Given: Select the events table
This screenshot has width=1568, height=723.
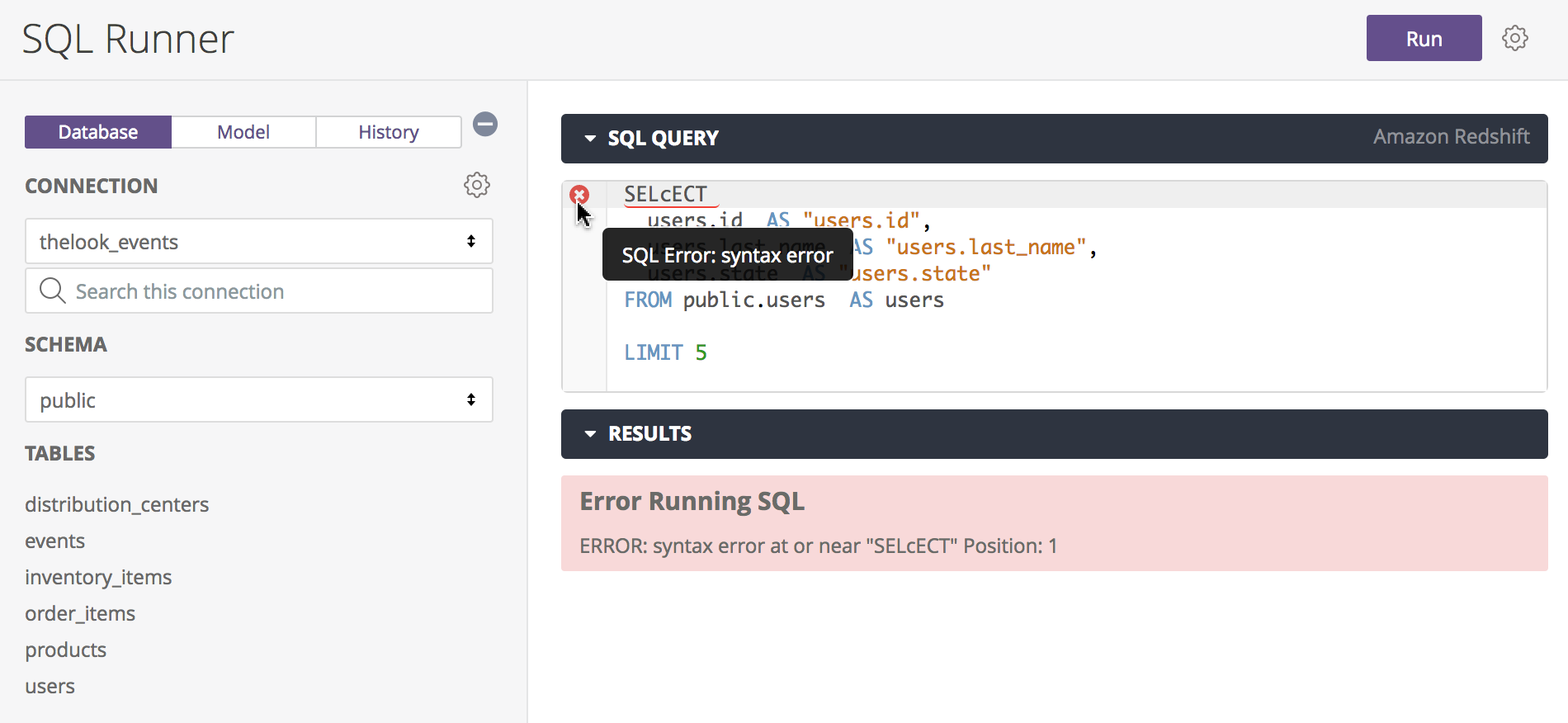Looking at the screenshot, I should pyautogui.click(x=54, y=541).
